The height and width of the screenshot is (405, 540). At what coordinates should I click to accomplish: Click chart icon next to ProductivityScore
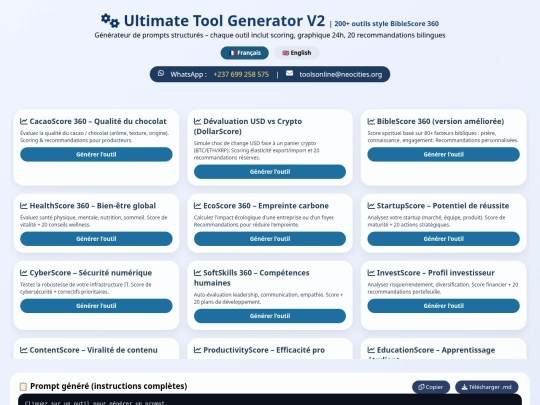(x=197, y=350)
